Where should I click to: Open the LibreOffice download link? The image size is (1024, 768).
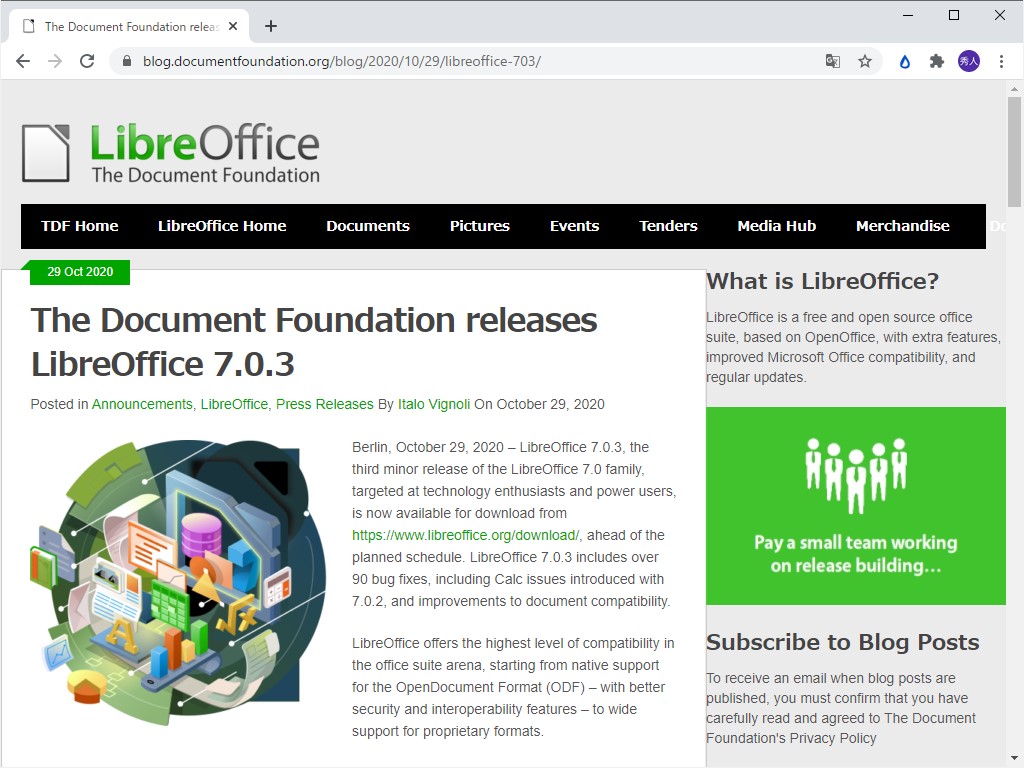pyautogui.click(x=464, y=535)
